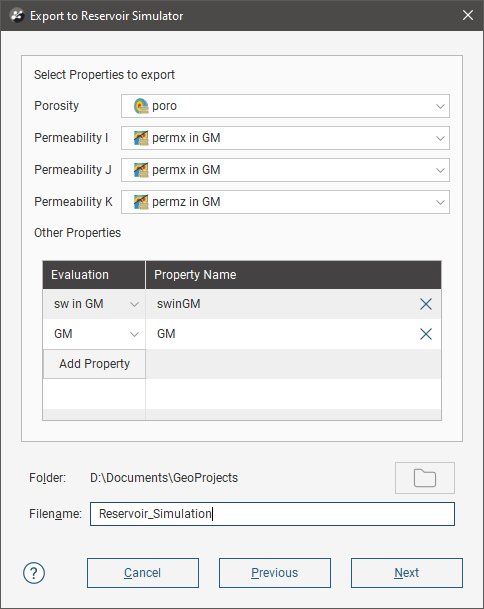Open the Permeability J dropdown list
Viewport: 484px width, 609px height.
pos(285,170)
